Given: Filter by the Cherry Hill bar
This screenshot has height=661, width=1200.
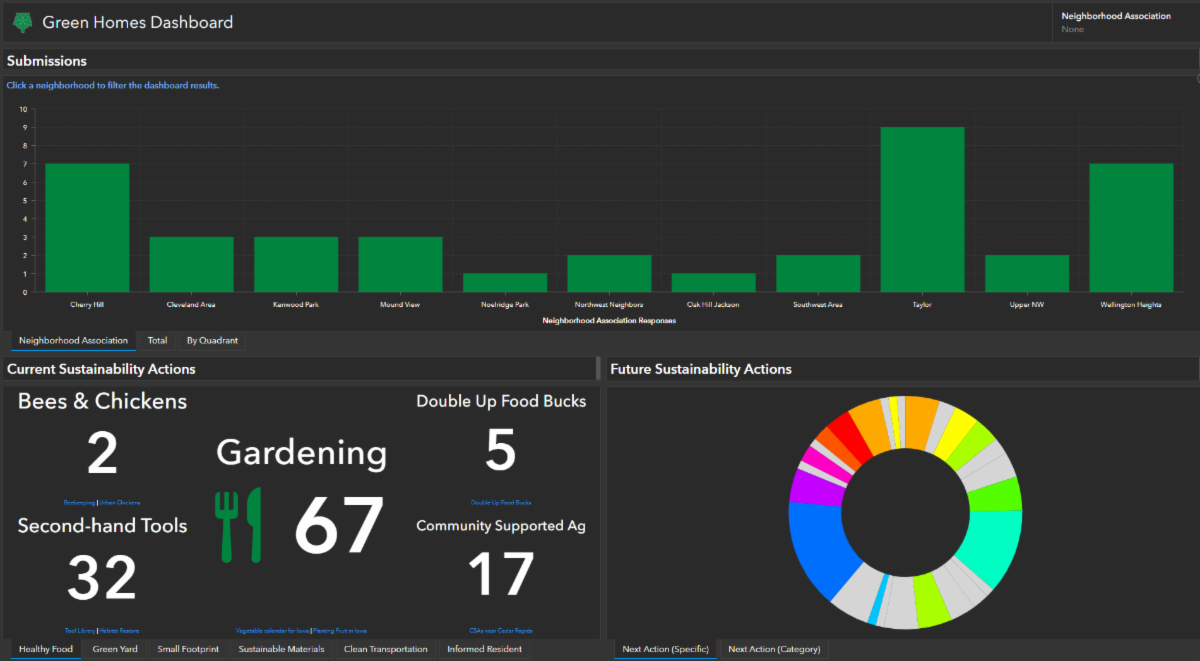Looking at the screenshot, I should coord(87,227).
